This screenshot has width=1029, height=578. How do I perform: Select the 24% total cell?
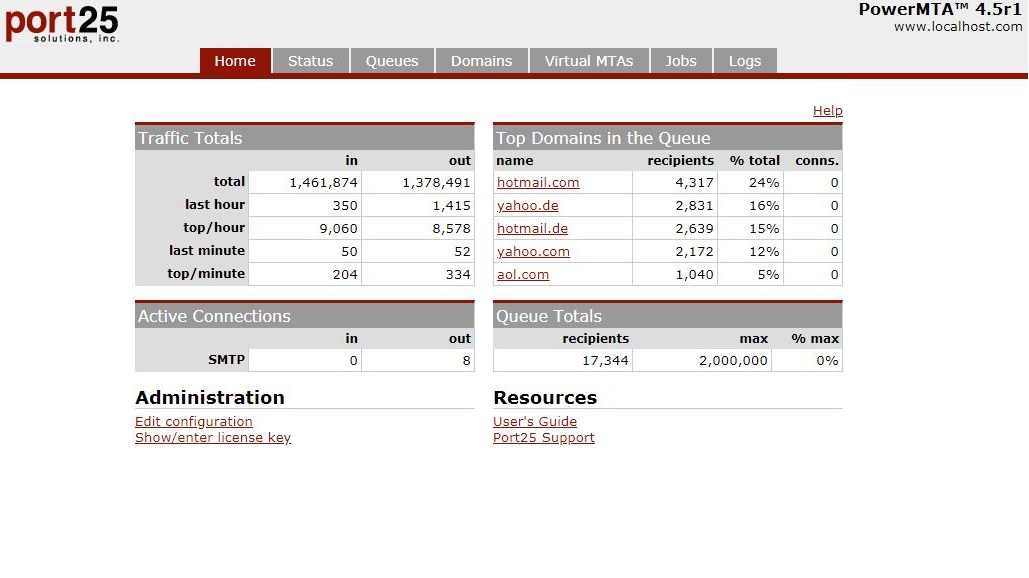coord(751,182)
